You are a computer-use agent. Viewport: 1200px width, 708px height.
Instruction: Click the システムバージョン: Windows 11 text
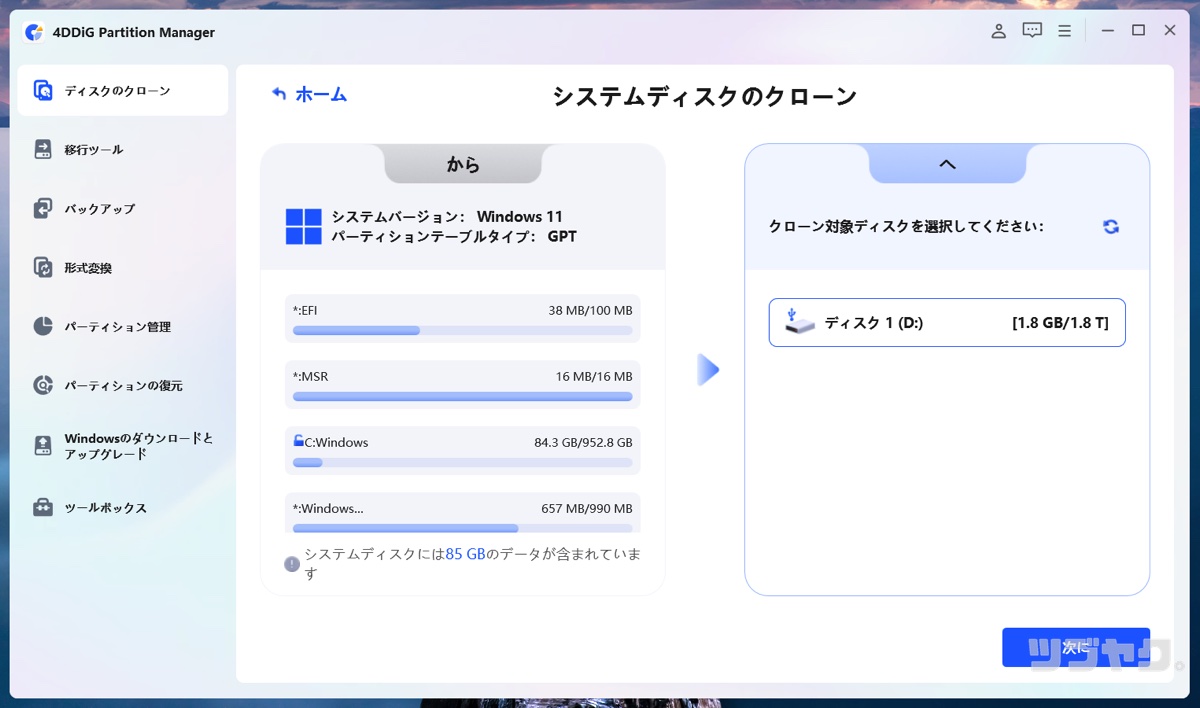pos(447,217)
